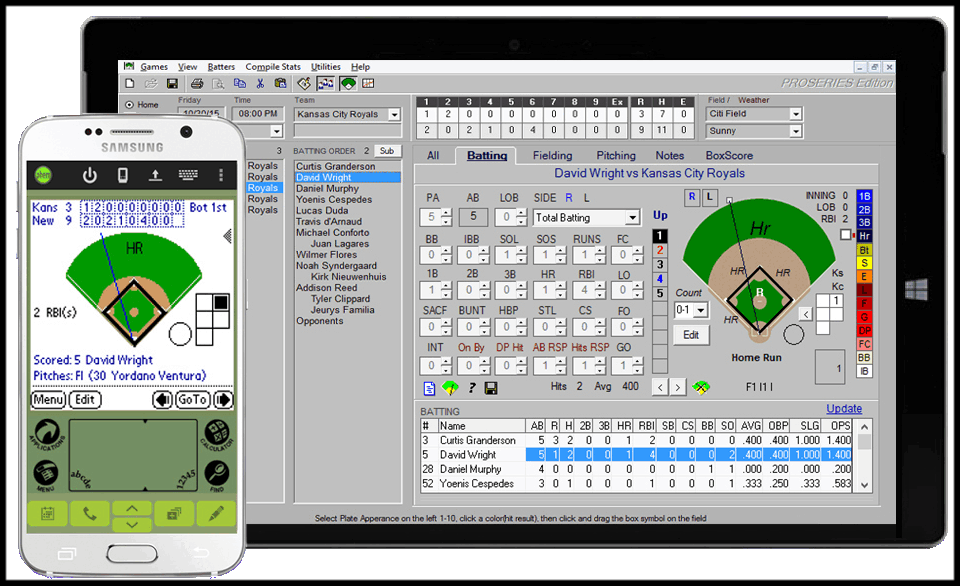Viewport: 960px width, 586px height.
Task: Tap the Calculator icon on the phone
Action: [217, 433]
